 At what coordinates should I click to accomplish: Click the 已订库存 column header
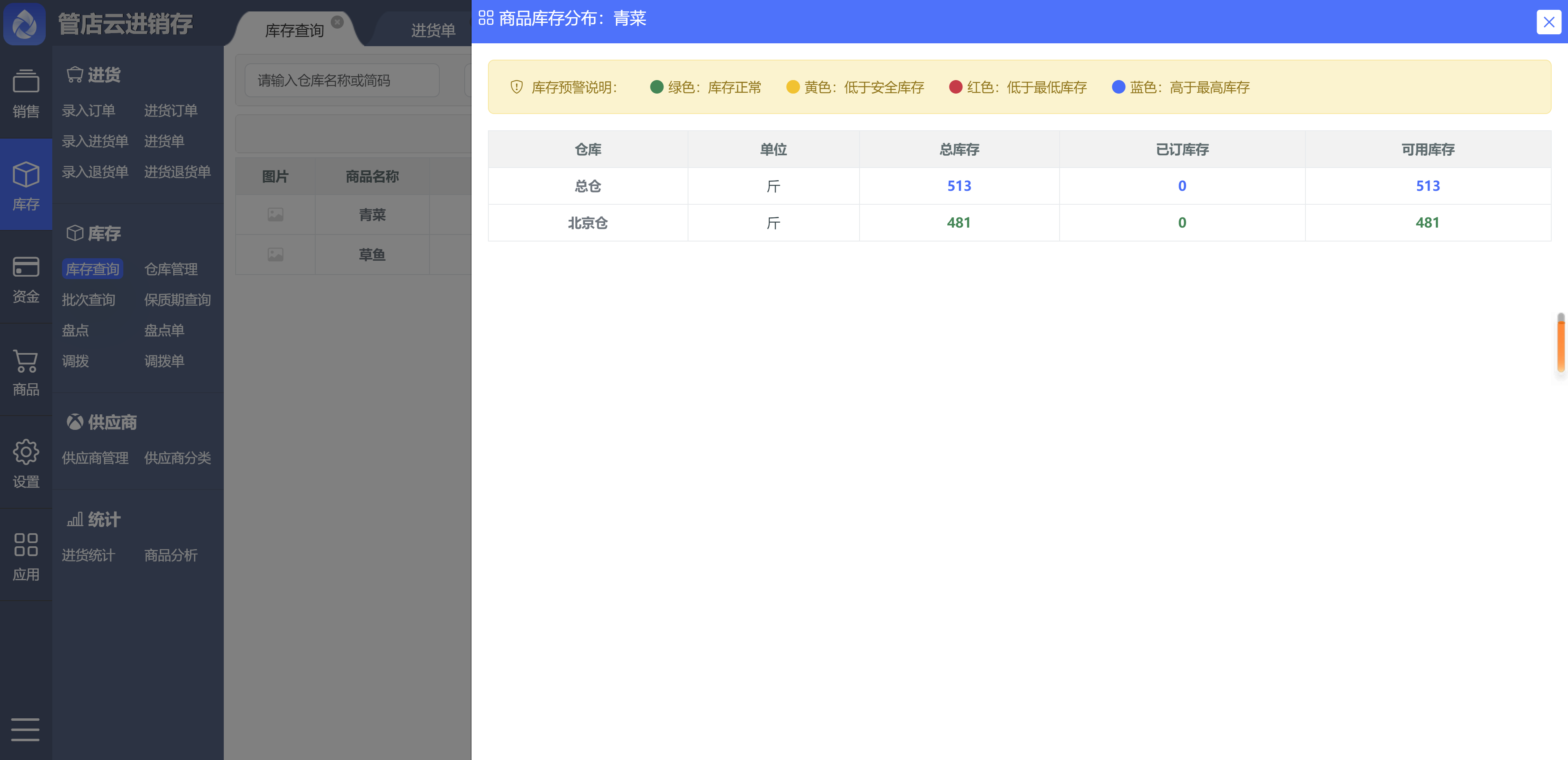(1182, 149)
